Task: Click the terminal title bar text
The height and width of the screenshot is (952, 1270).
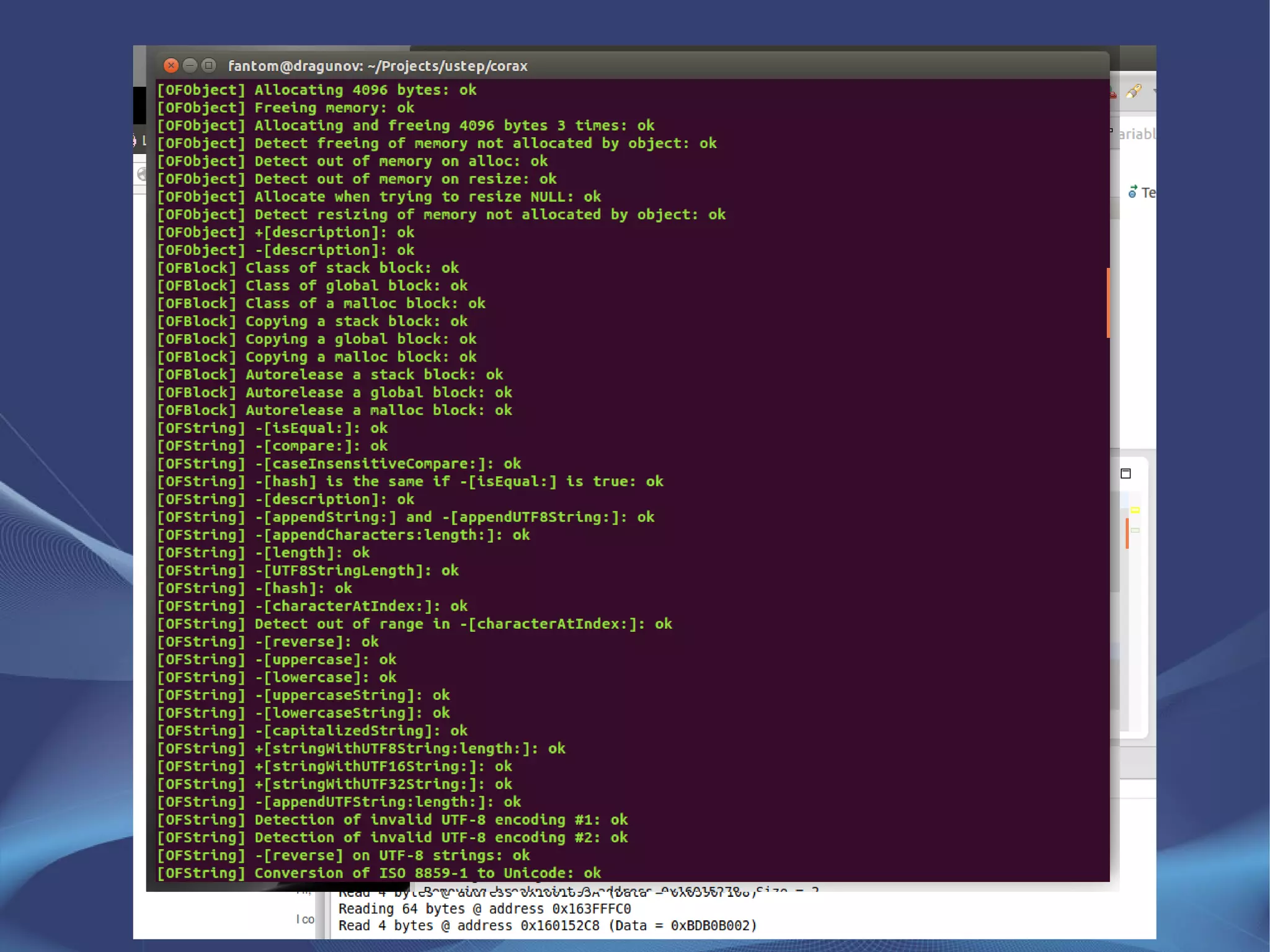Action: tap(378, 66)
